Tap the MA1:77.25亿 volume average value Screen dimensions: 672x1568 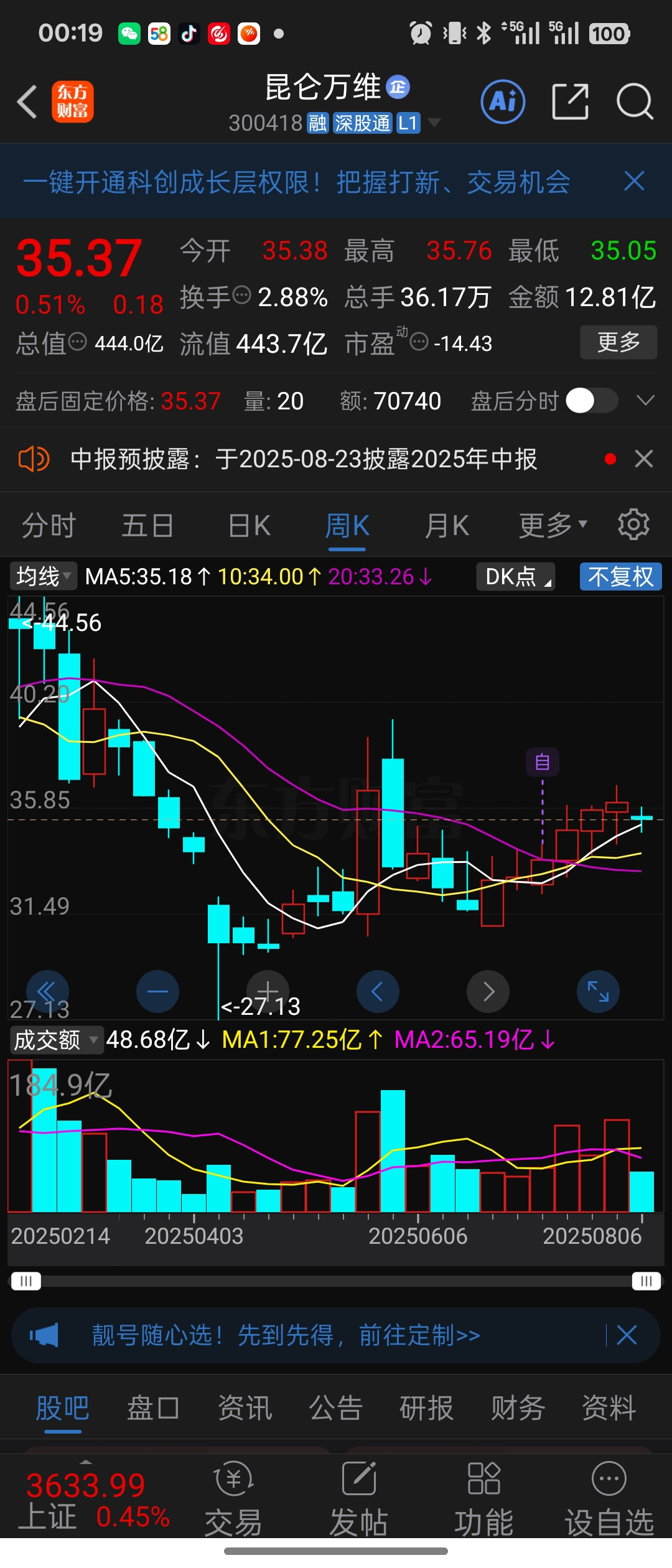302,1040
